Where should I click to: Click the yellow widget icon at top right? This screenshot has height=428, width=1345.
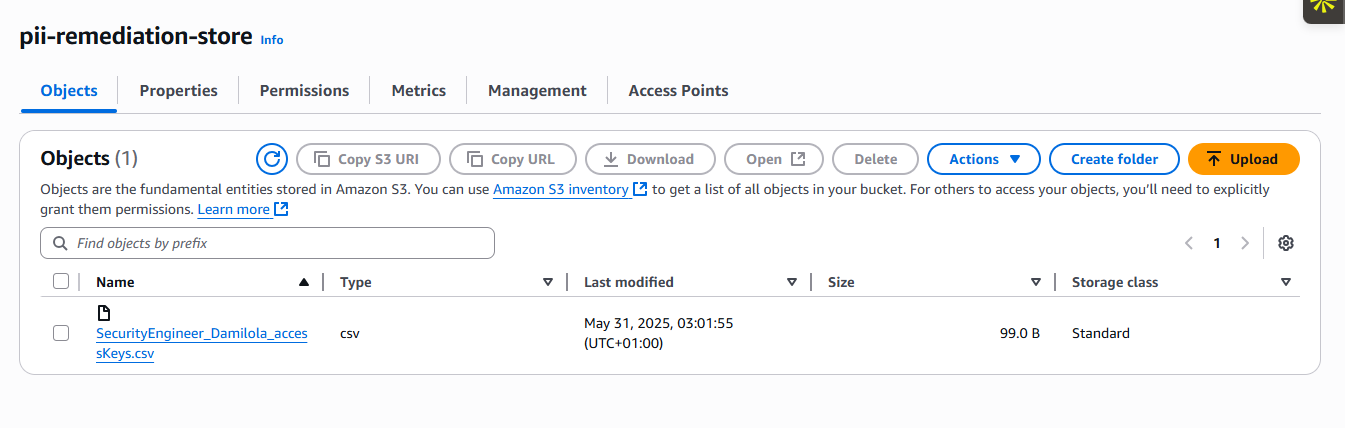pyautogui.click(x=1324, y=5)
